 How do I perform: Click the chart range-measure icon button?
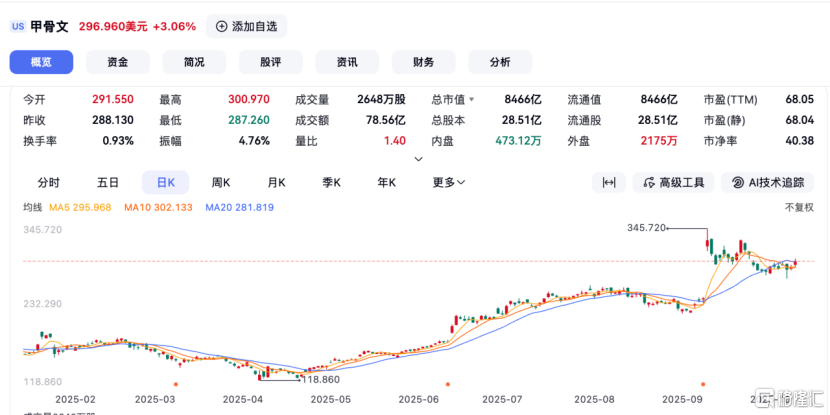[608, 182]
